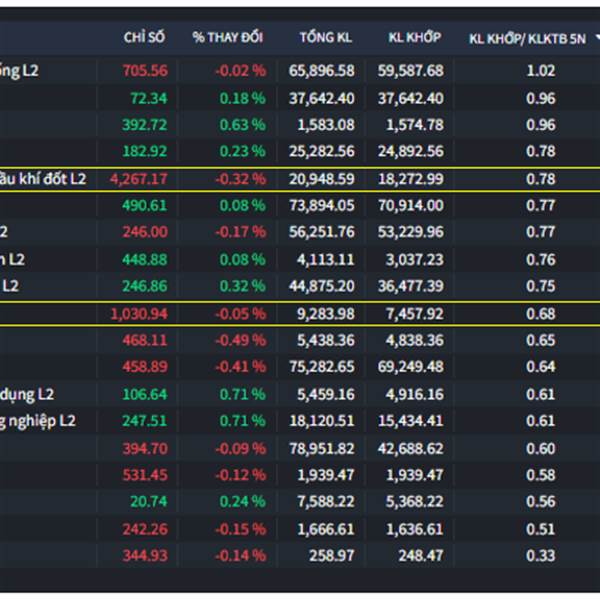The width and height of the screenshot is (600, 600).
Task: Click the index value 1,030.94
Action: 139,313
